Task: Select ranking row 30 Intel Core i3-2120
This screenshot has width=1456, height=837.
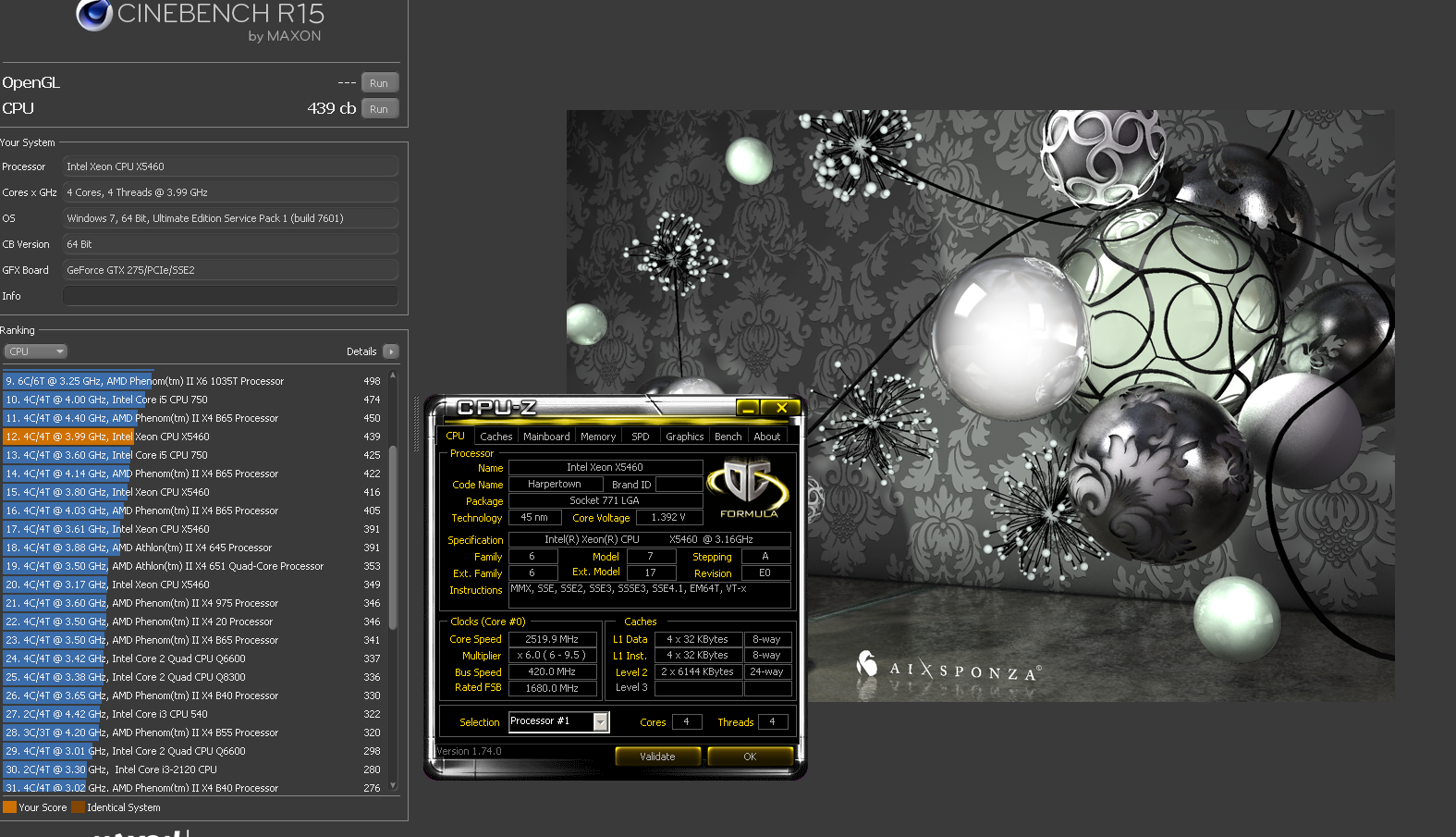Action: pos(193,769)
